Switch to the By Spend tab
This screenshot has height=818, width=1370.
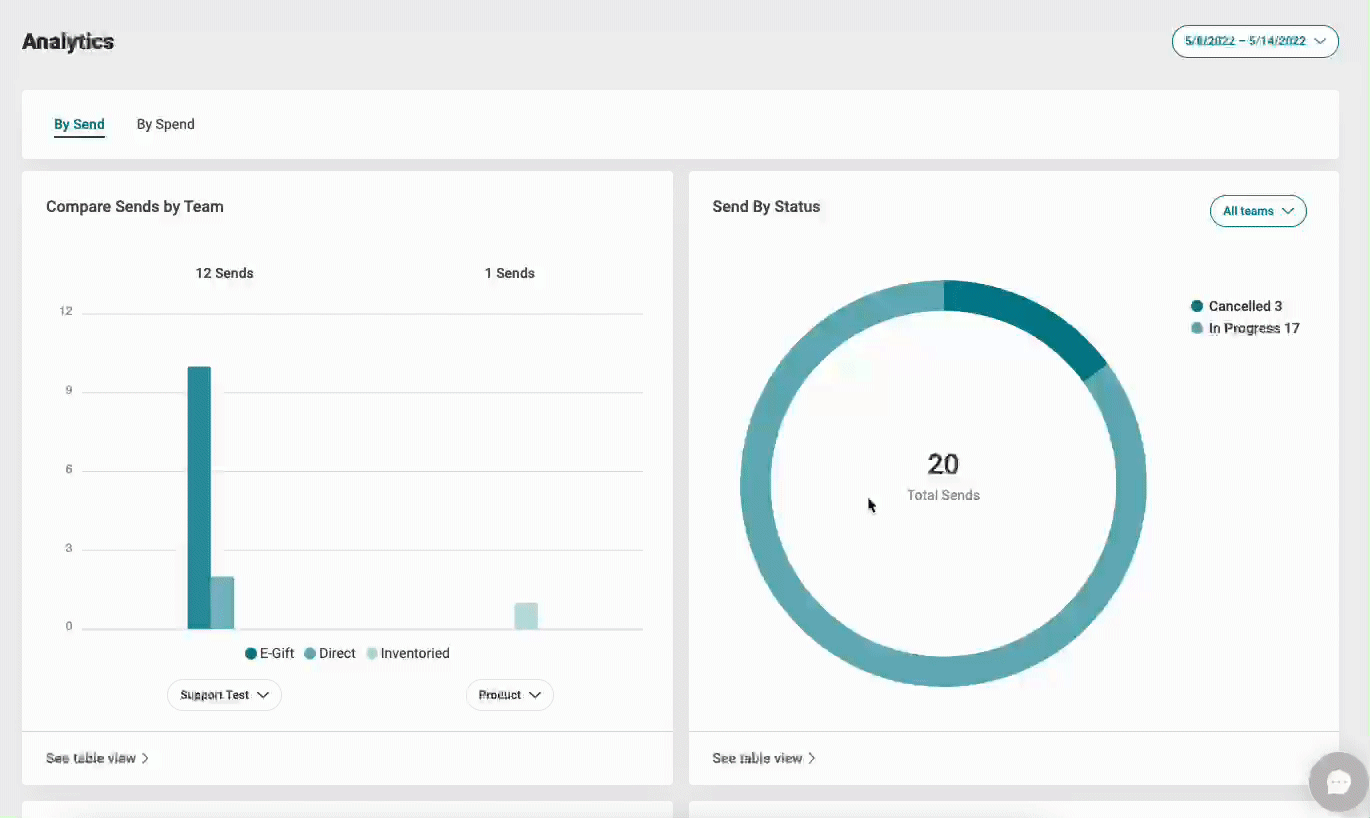(166, 125)
